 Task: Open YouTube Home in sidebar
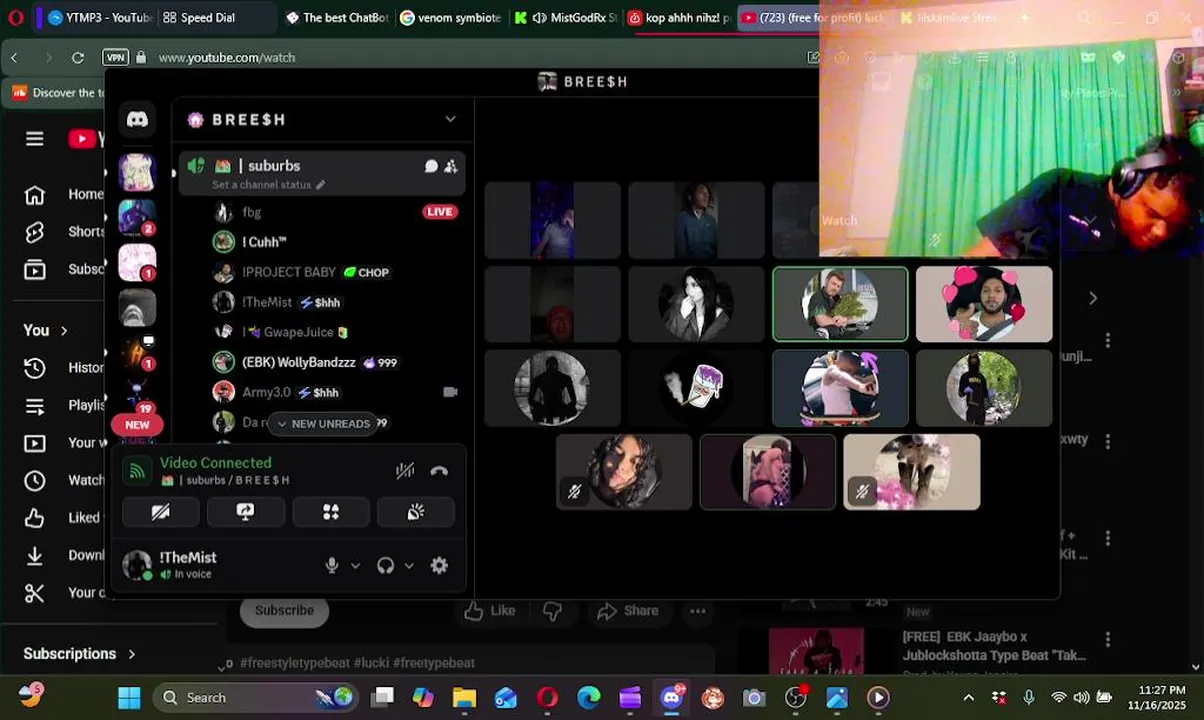pyautogui.click(x=63, y=195)
